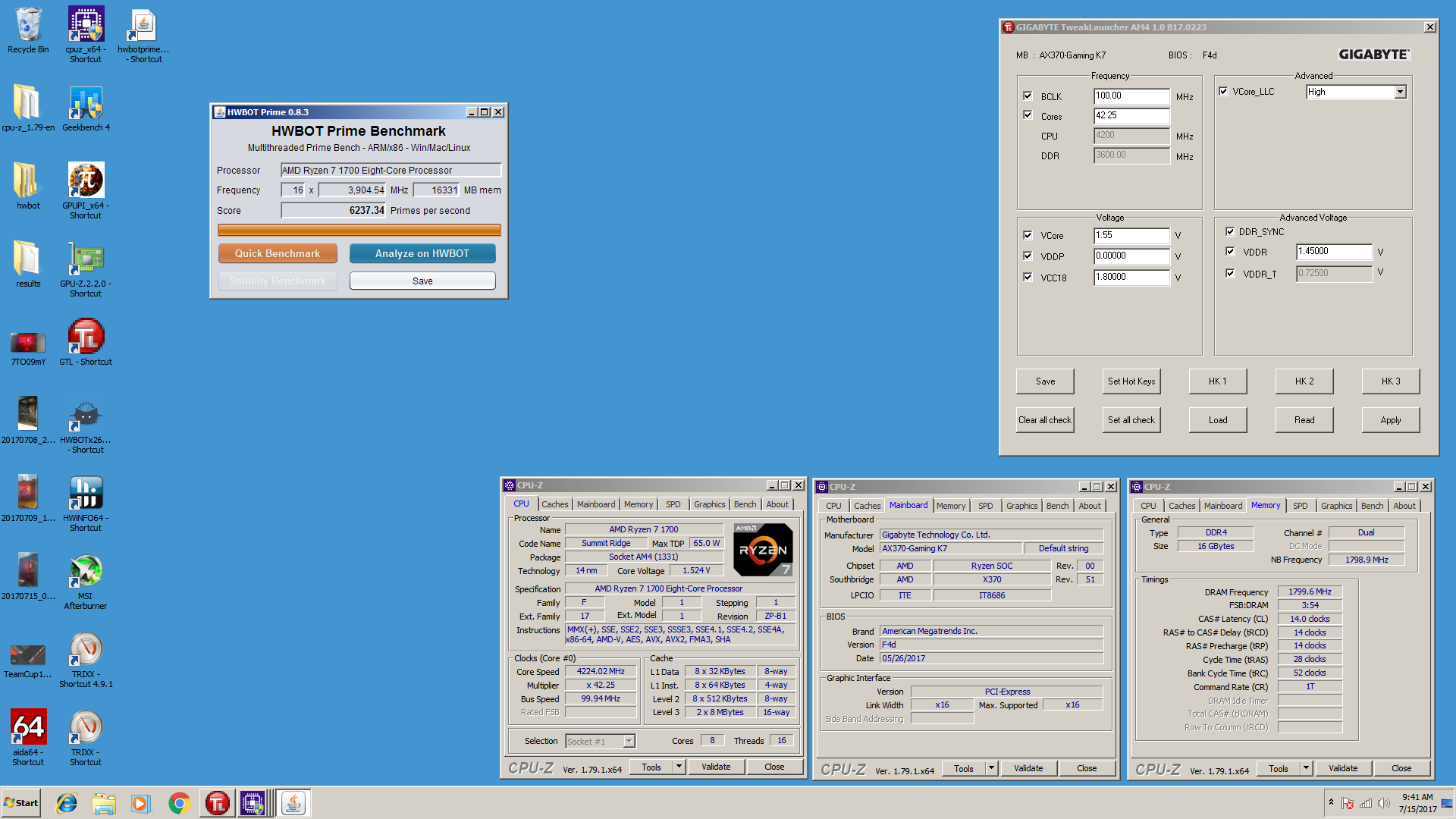
Task: Switch to Gigabyte TweakLauncher taskbar icon
Action: (x=217, y=803)
